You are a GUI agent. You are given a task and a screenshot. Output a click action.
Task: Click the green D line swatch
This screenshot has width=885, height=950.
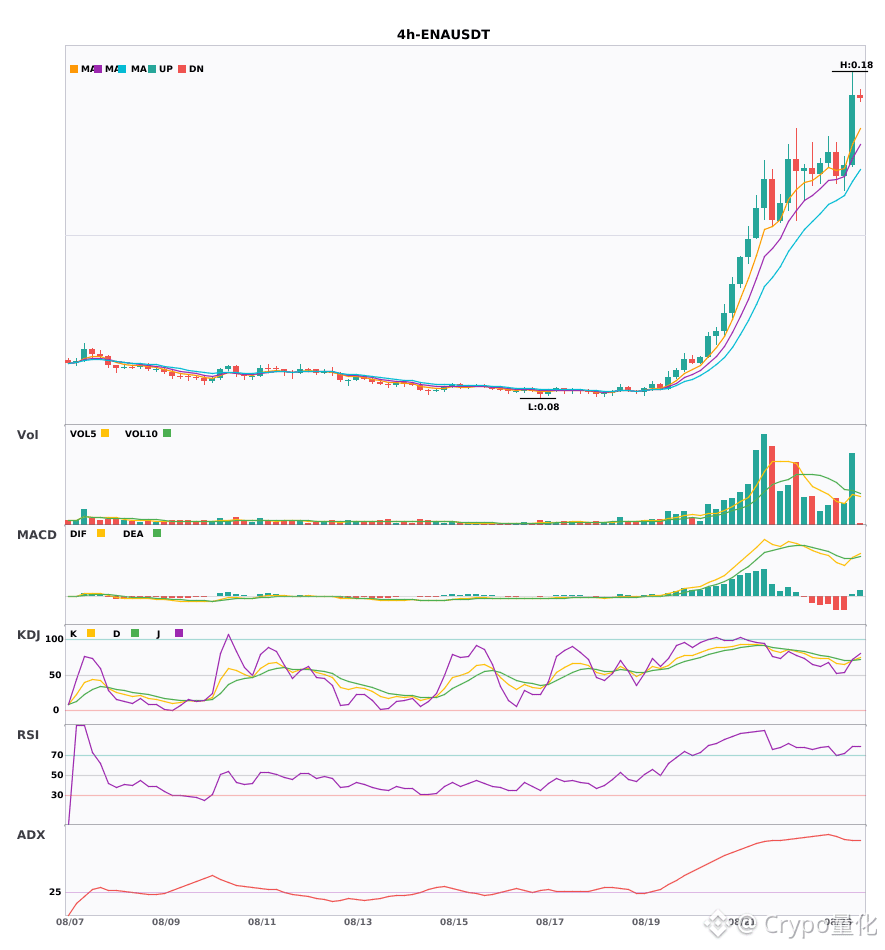point(135,633)
